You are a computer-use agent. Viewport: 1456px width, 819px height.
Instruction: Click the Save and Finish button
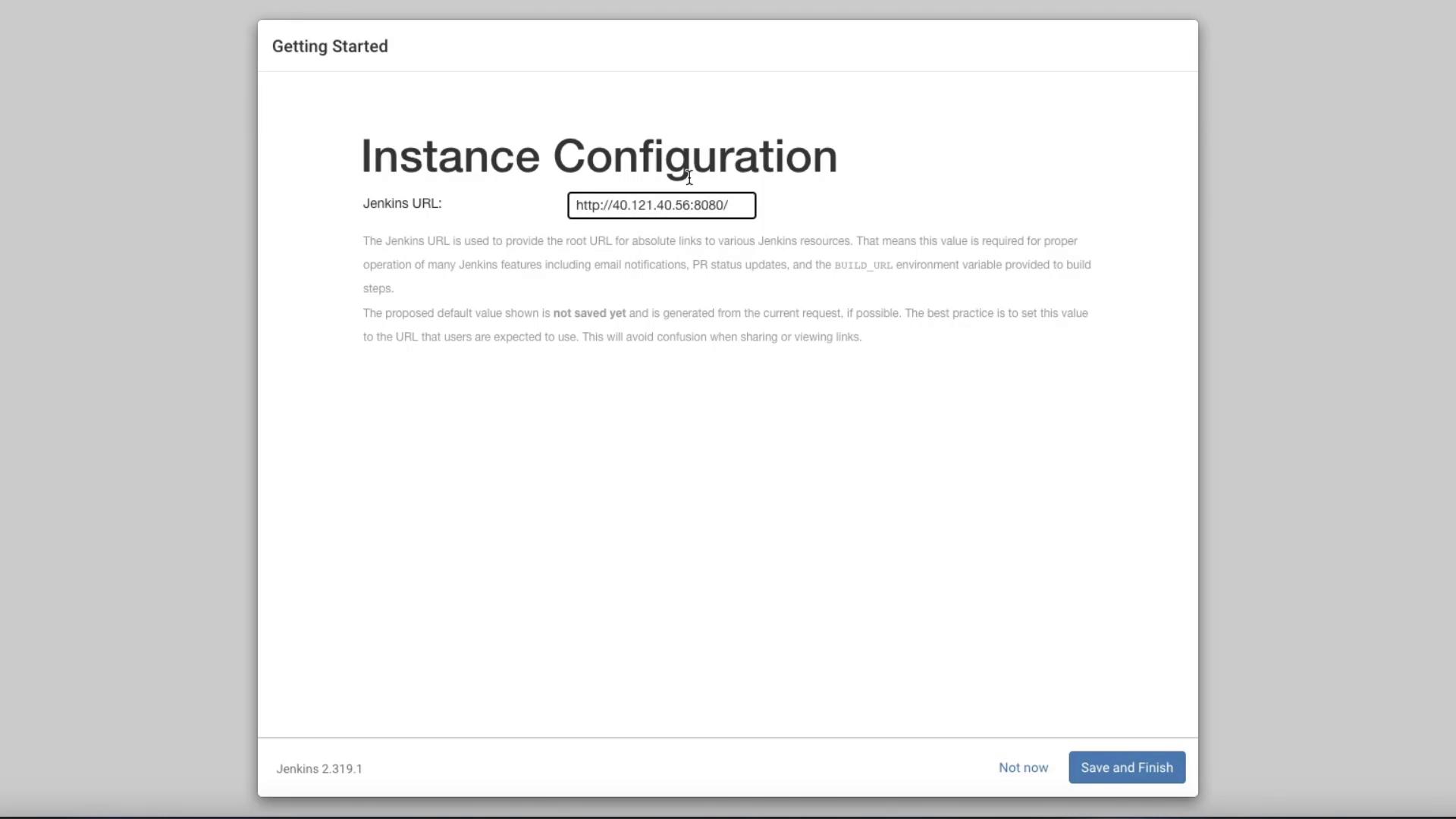tap(1126, 767)
